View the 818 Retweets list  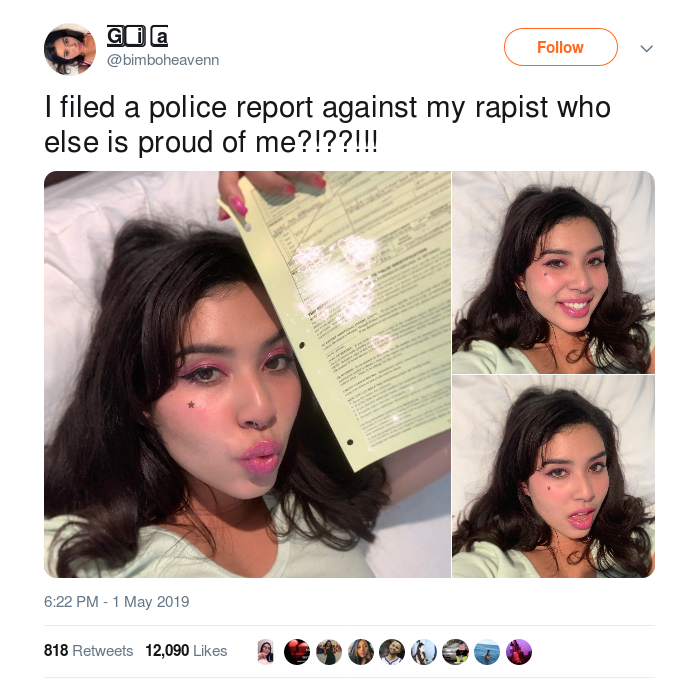[89, 651]
